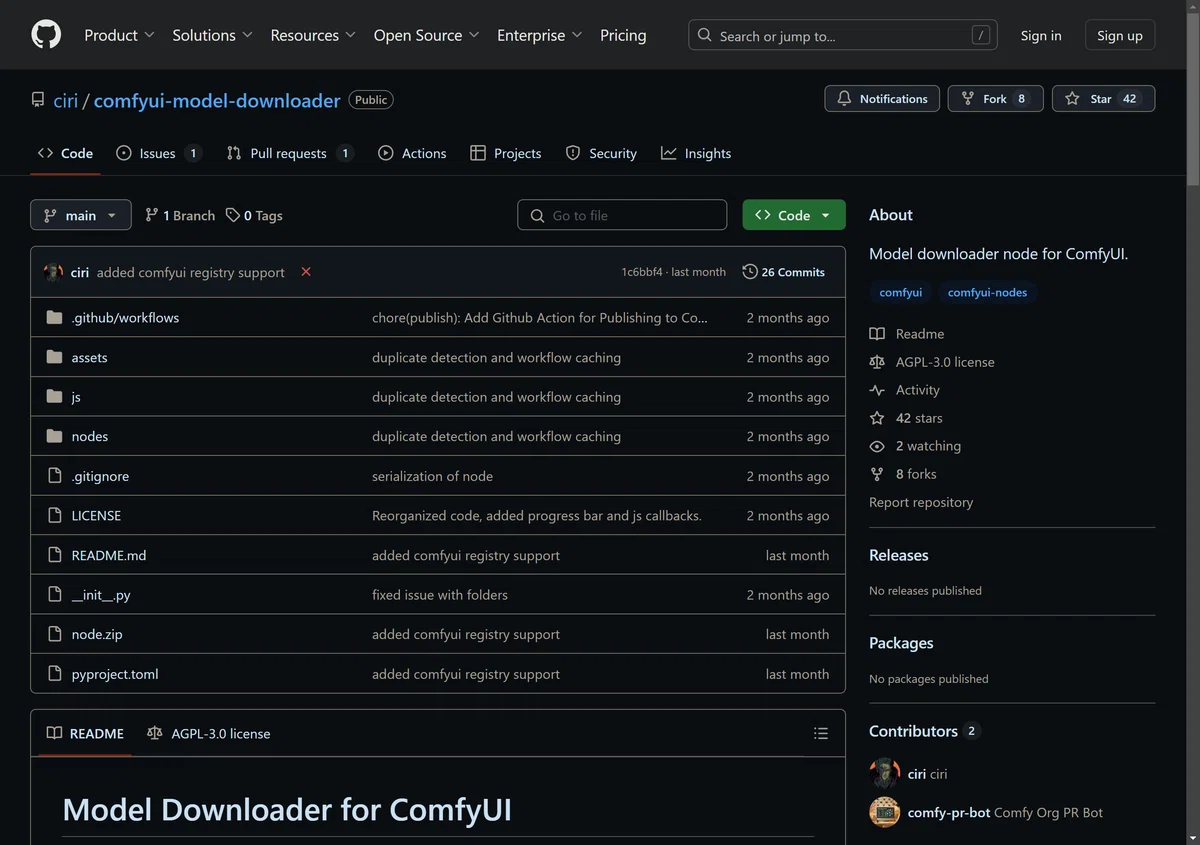The height and width of the screenshot is (845, 1200).
Task: Open the comfyui-model-downloader repo name link
Action: coord(217,101)
